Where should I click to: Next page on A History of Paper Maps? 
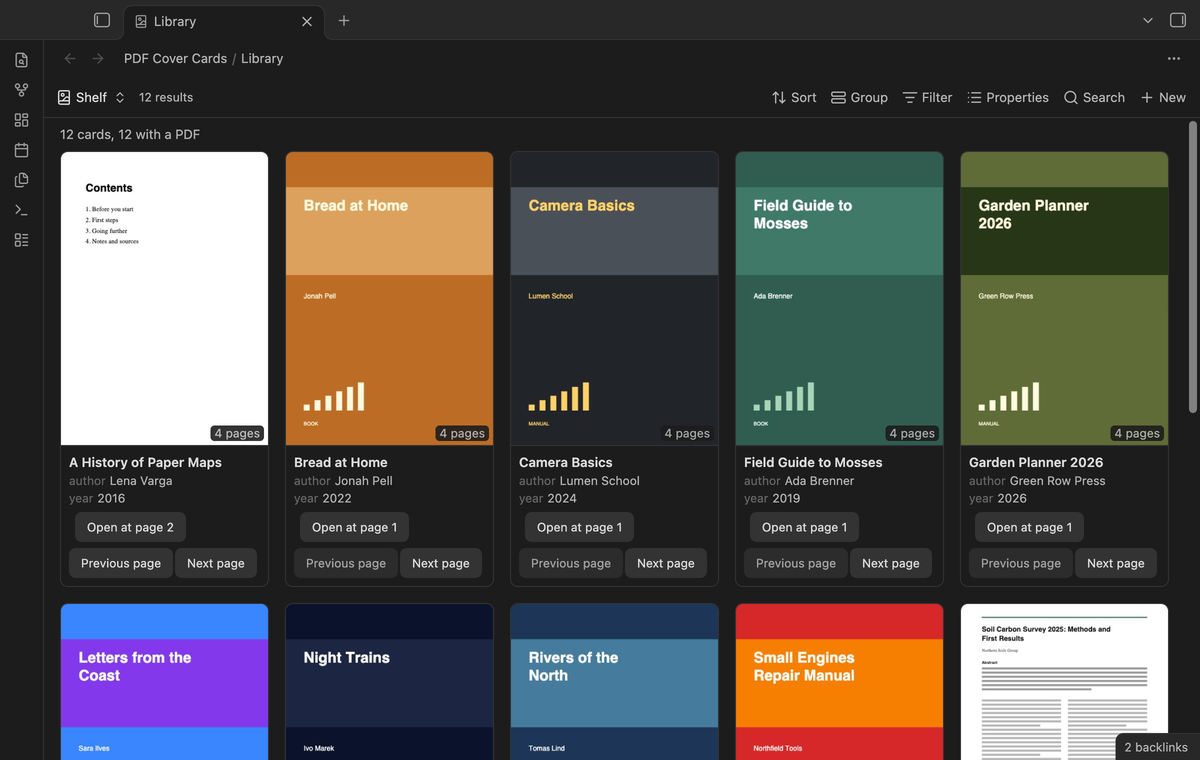point(216,563)
